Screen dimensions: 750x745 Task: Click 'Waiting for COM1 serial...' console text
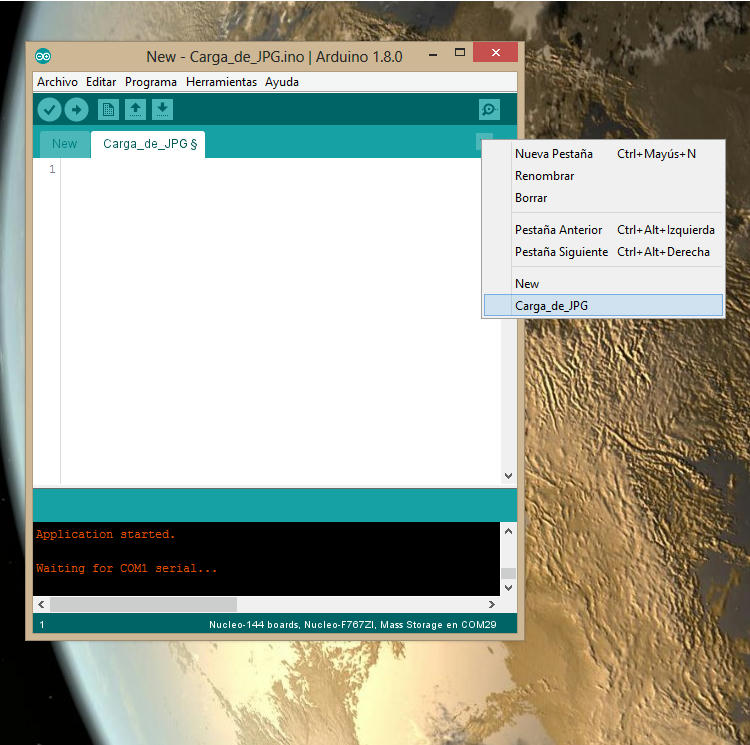click(126, 568)
